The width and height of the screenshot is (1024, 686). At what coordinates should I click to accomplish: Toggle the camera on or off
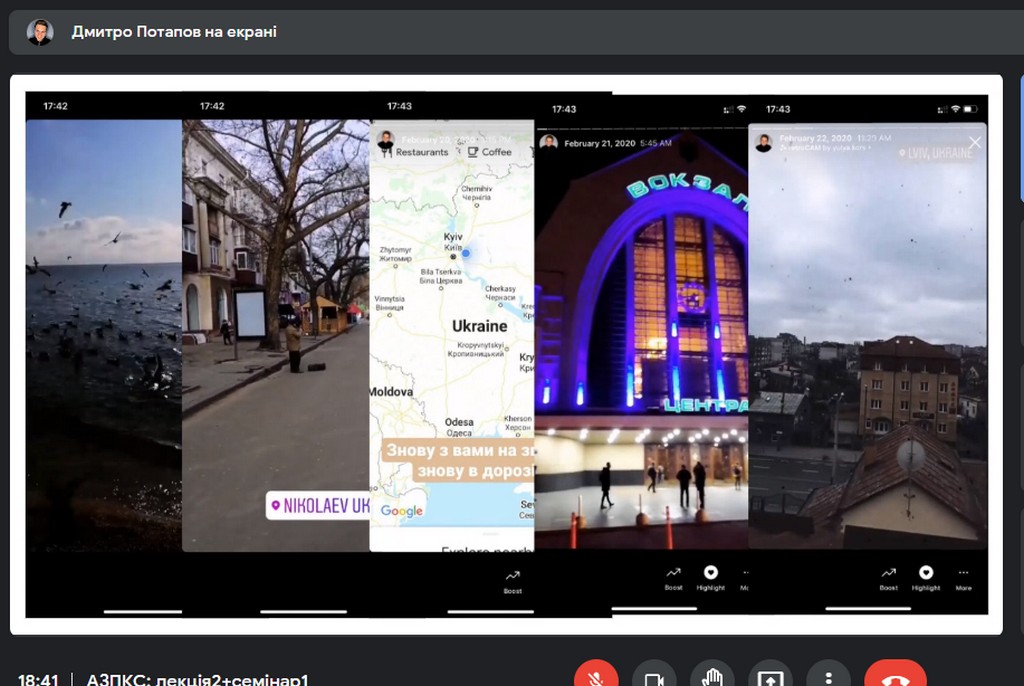[654, 676]
